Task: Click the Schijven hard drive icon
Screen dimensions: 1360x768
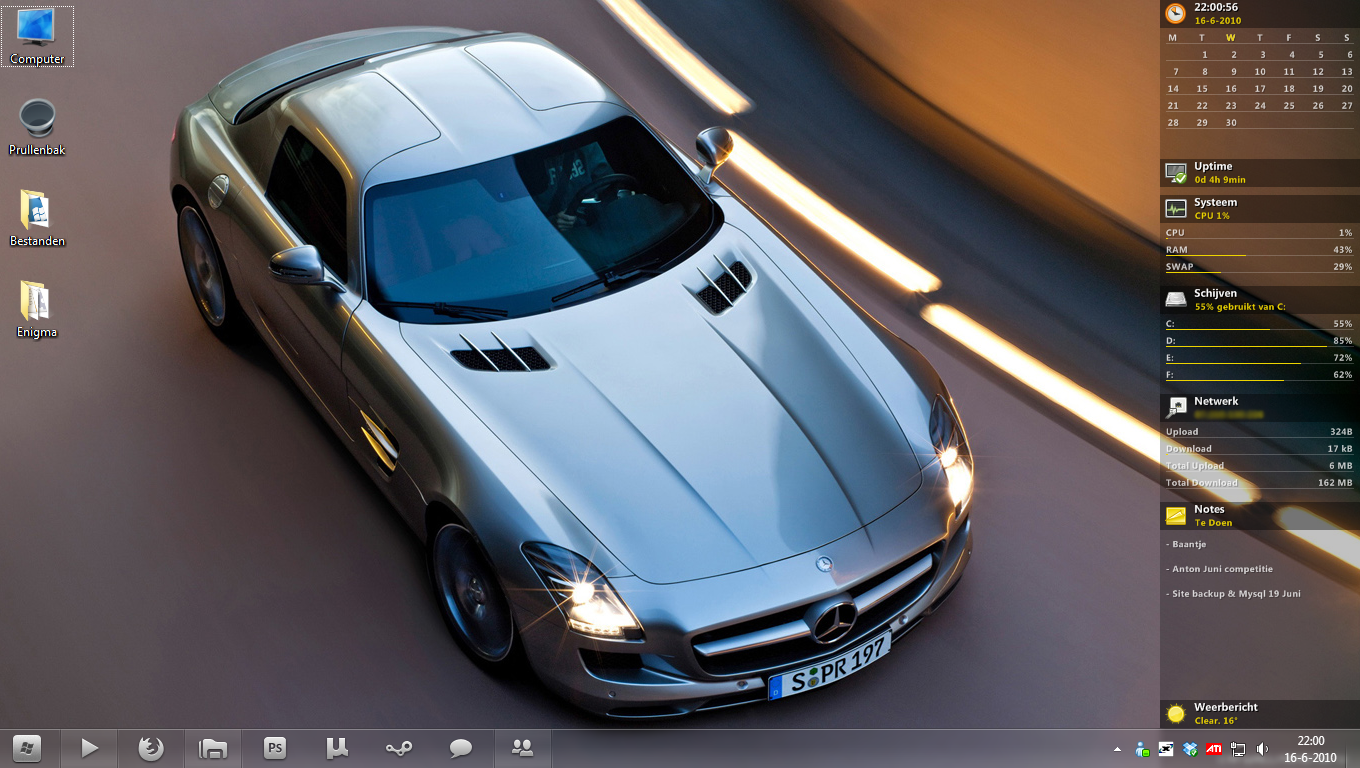Action: click(x=1176, y=300)
